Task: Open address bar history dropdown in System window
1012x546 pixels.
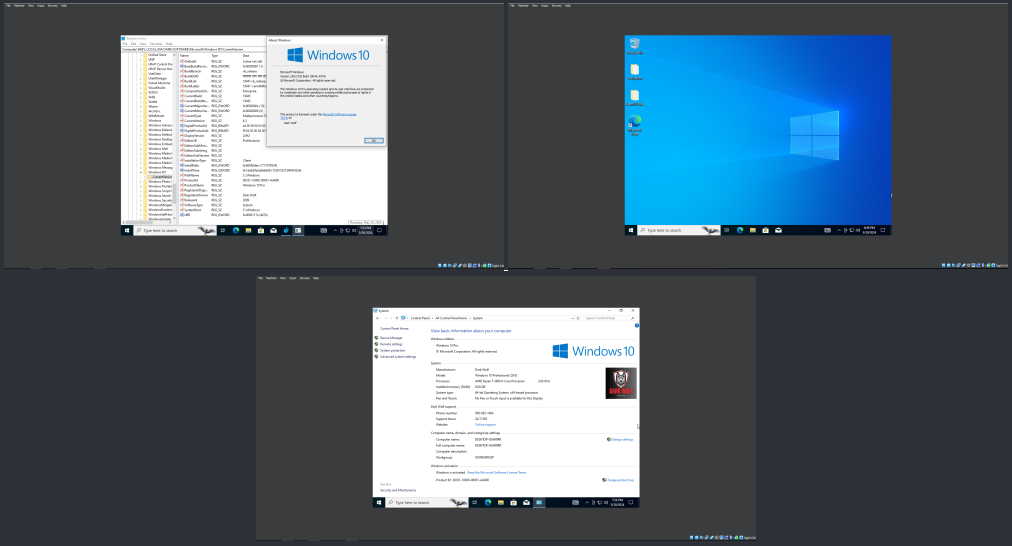Action: [573, 318]
